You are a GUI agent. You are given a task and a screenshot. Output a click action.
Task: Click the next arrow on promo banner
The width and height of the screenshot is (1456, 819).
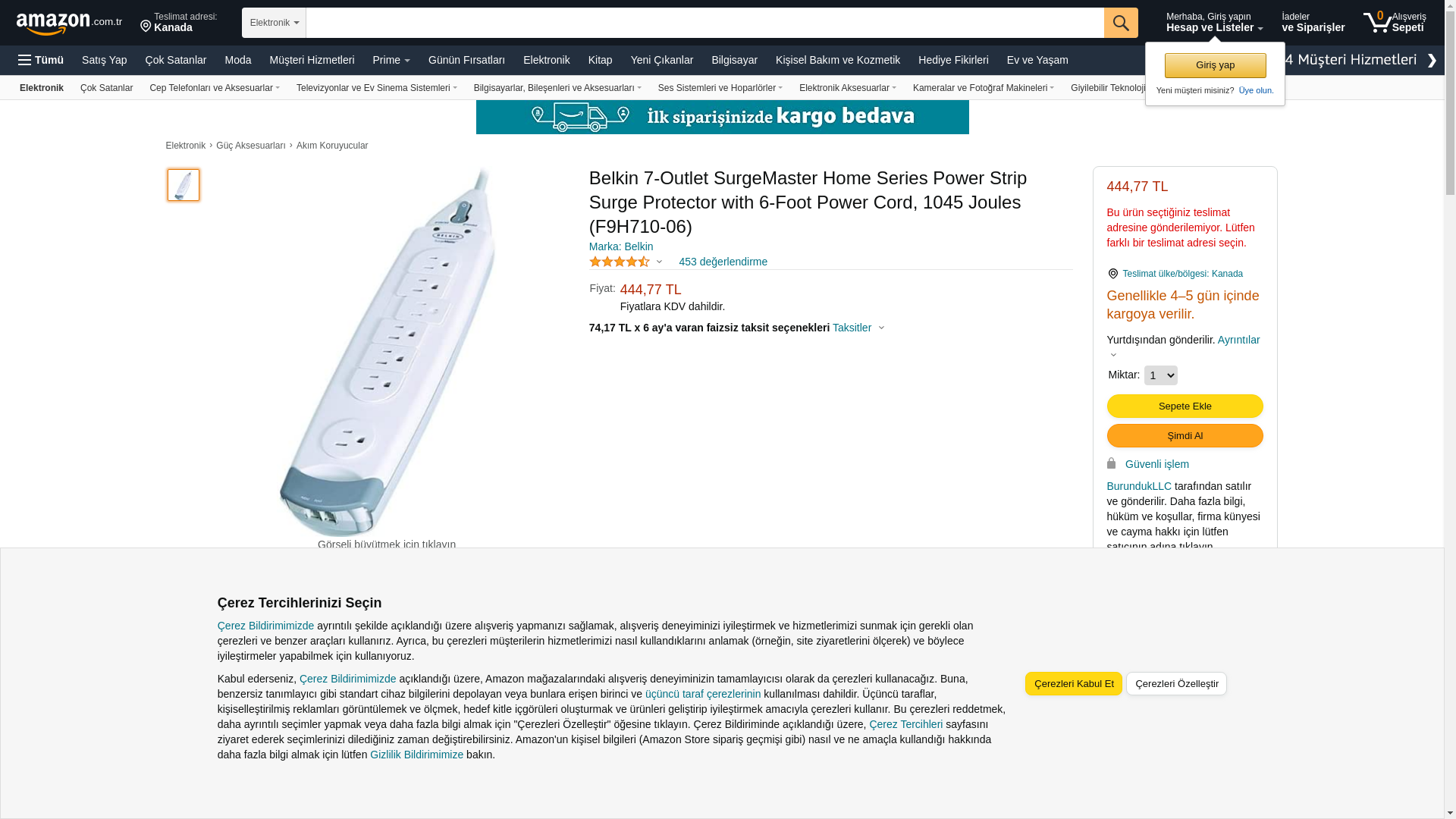coord(1432,60)
